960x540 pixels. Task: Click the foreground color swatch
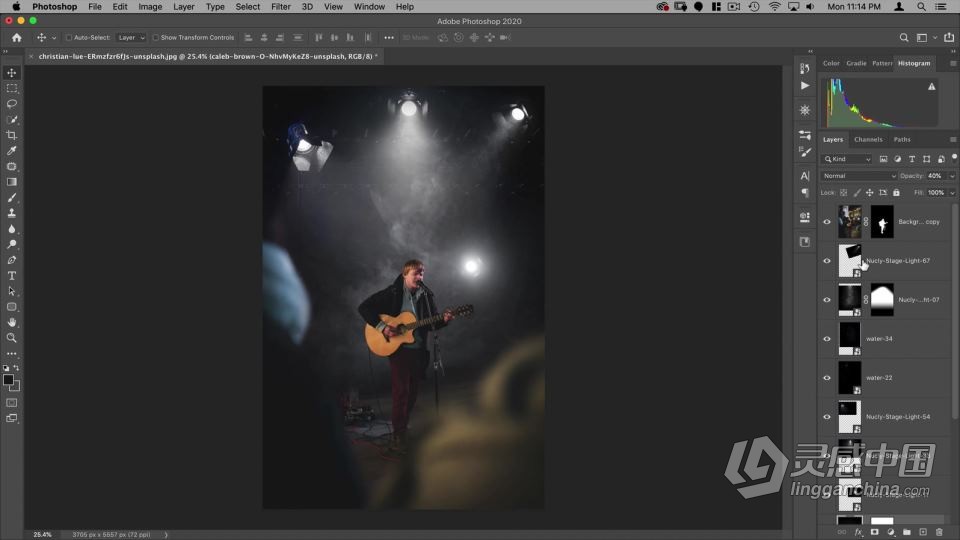tap(9, 380)
